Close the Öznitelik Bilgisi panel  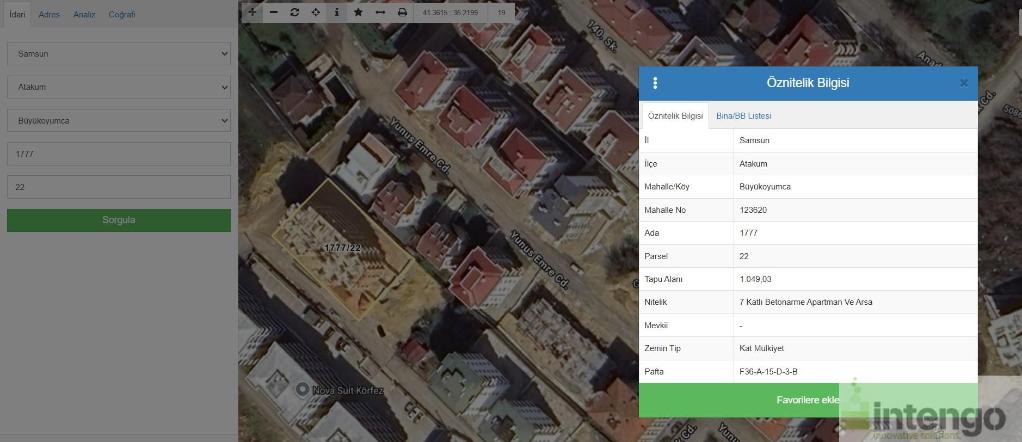(964, 83)
